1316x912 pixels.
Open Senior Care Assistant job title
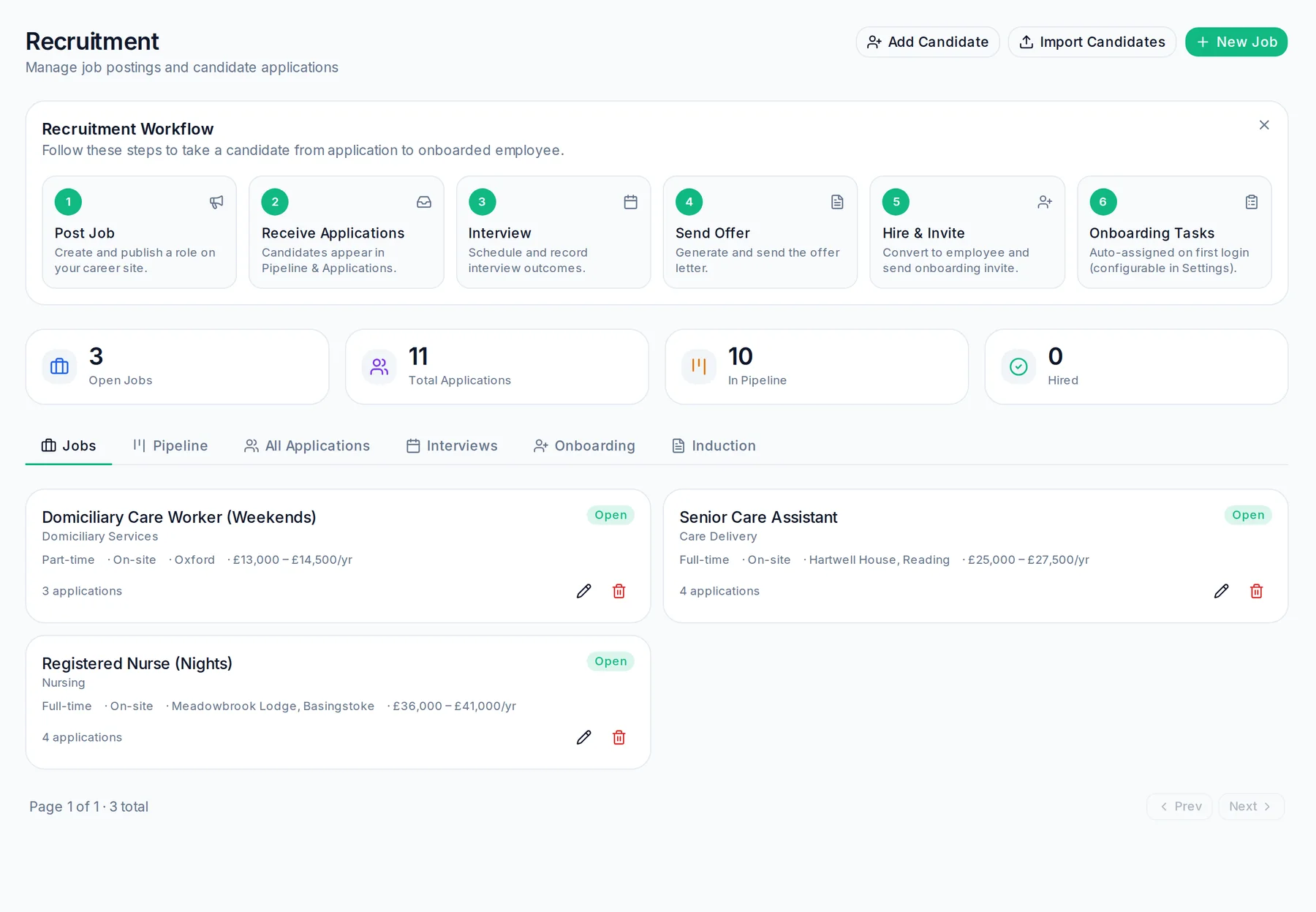pyautogui.click(x=758, y=517)
